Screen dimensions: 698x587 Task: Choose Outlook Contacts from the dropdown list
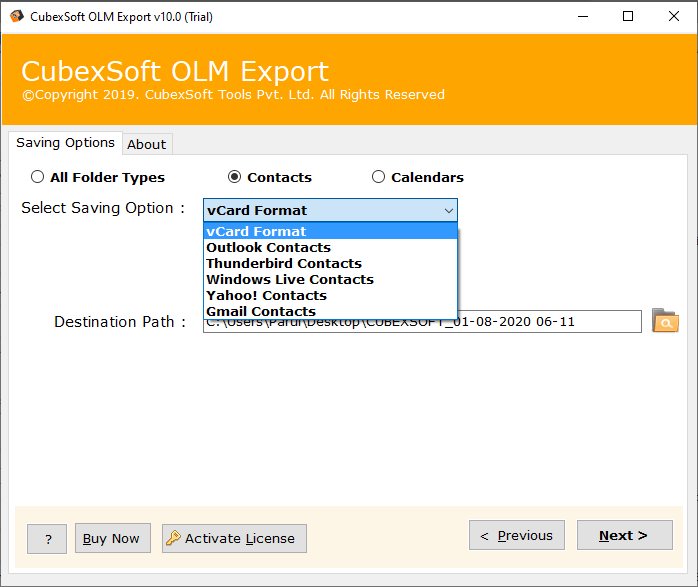330,247
